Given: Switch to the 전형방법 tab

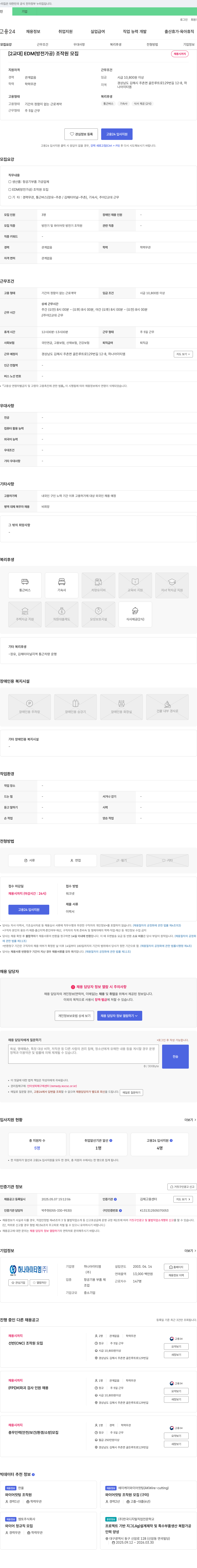Looking at the screenshot, I should click(x=152, y=44).
